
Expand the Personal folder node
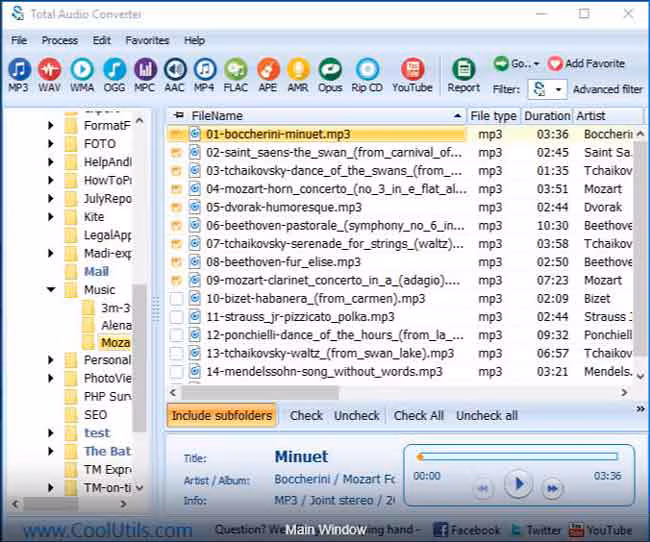(51, 360)
